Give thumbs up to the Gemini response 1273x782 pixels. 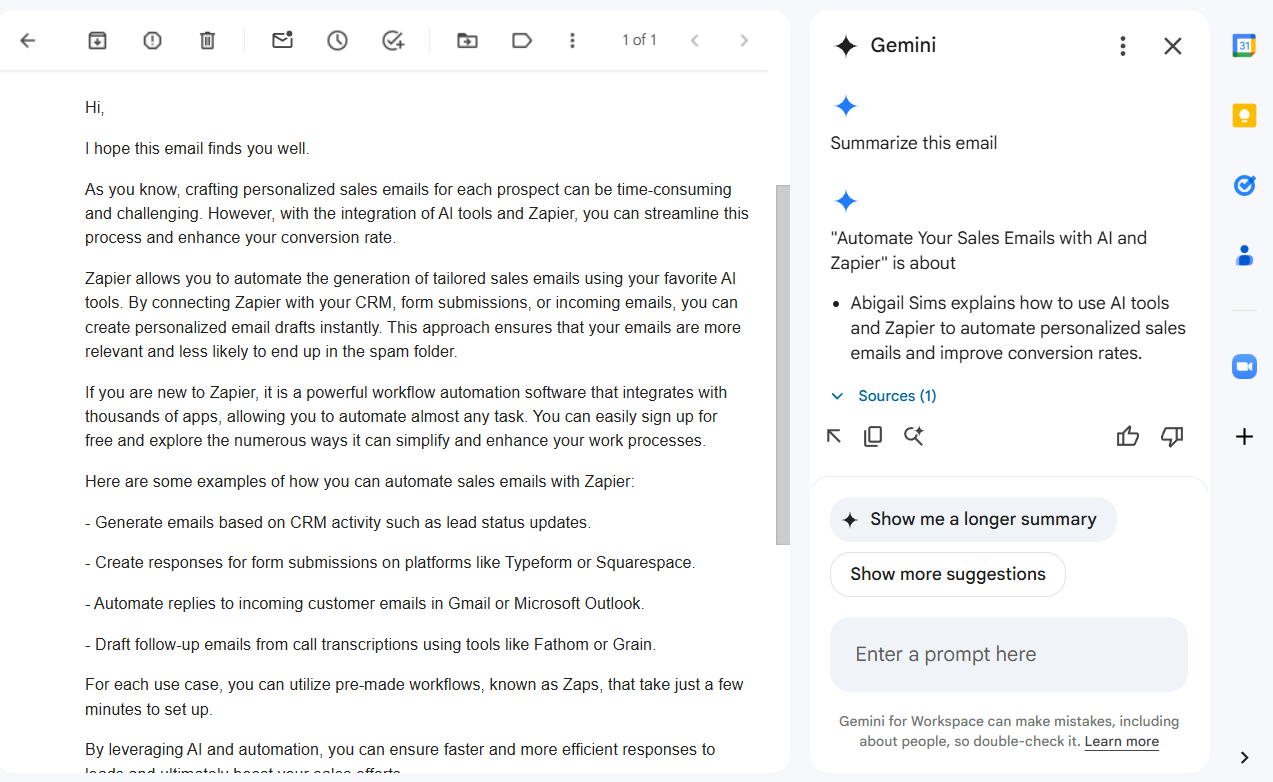1128,436
